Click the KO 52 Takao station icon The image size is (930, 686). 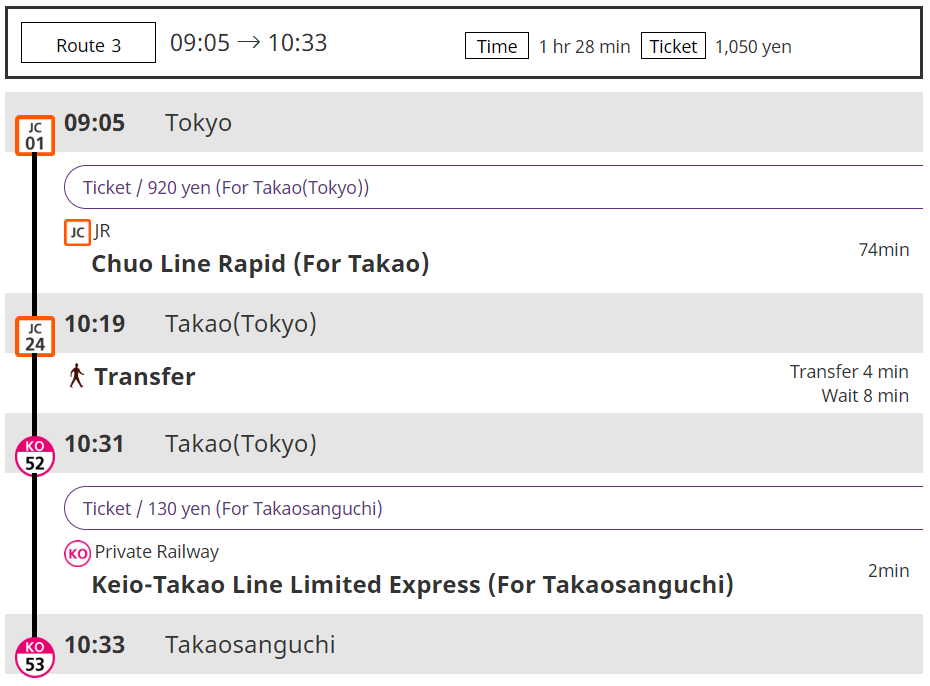coord(35,456)
